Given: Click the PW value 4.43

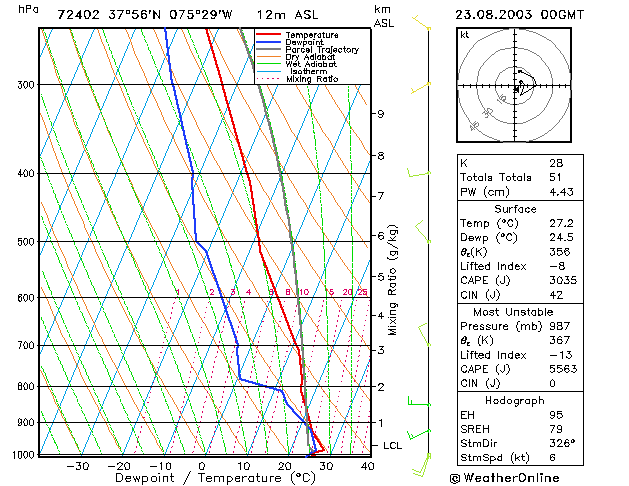Looking at the screenshot, I should point(561,192).
